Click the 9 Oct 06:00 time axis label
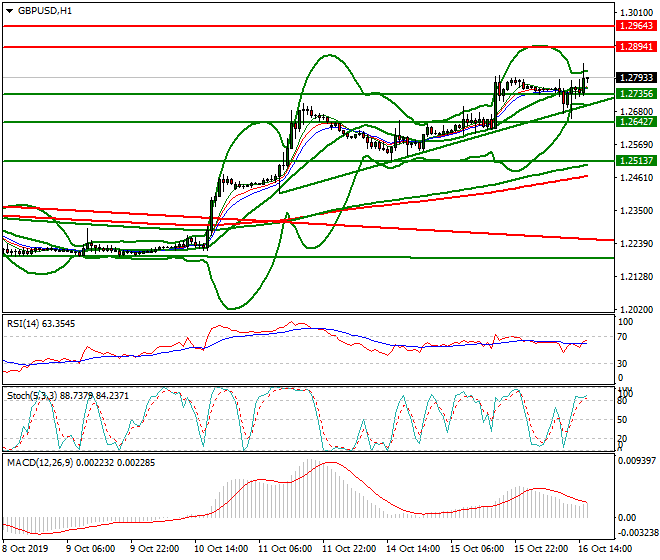Screen dimensions: 660x560 tap(90, 549)
